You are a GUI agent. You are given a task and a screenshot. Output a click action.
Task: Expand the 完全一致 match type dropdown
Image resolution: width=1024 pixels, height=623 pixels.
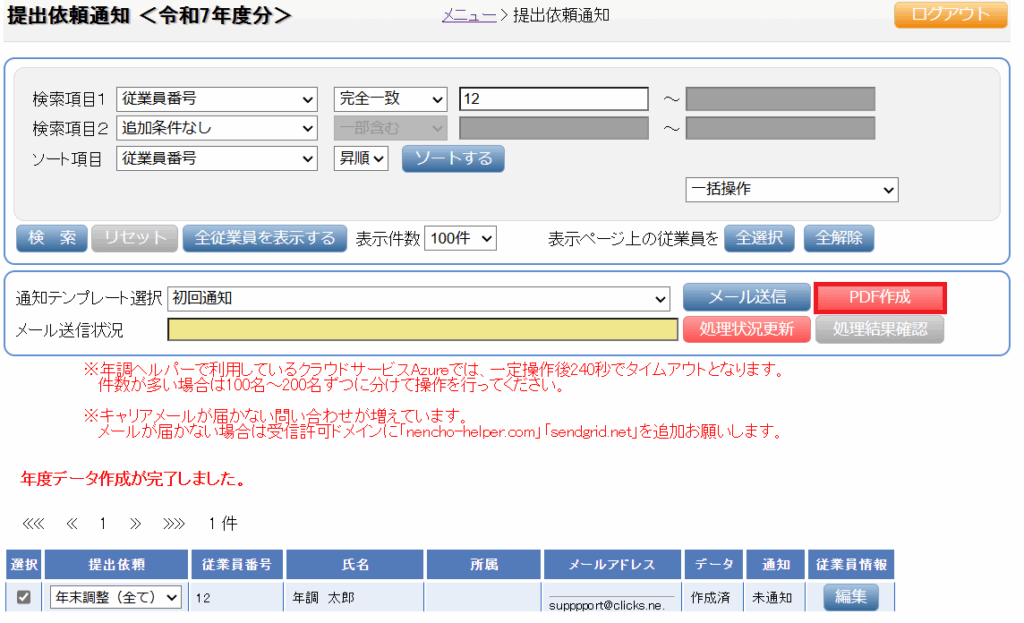point(390,99)
